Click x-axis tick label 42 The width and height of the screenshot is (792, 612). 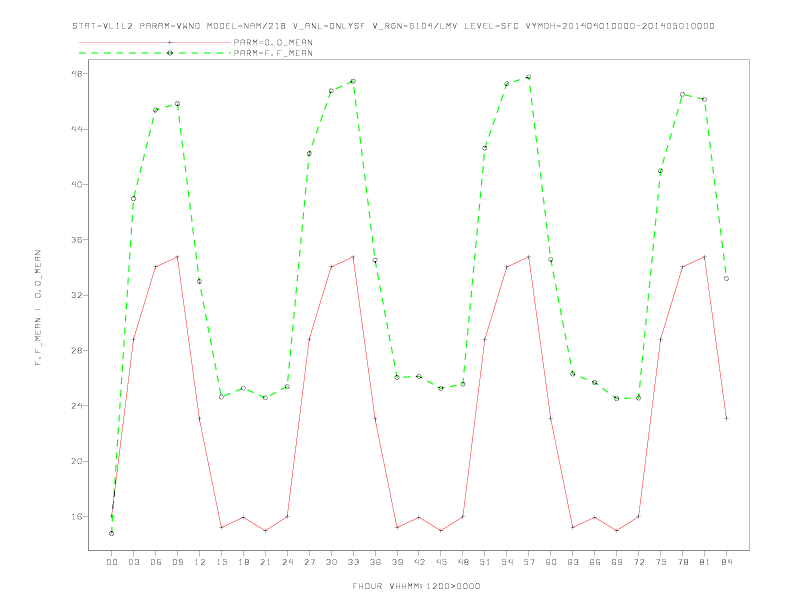pos(419,562)
